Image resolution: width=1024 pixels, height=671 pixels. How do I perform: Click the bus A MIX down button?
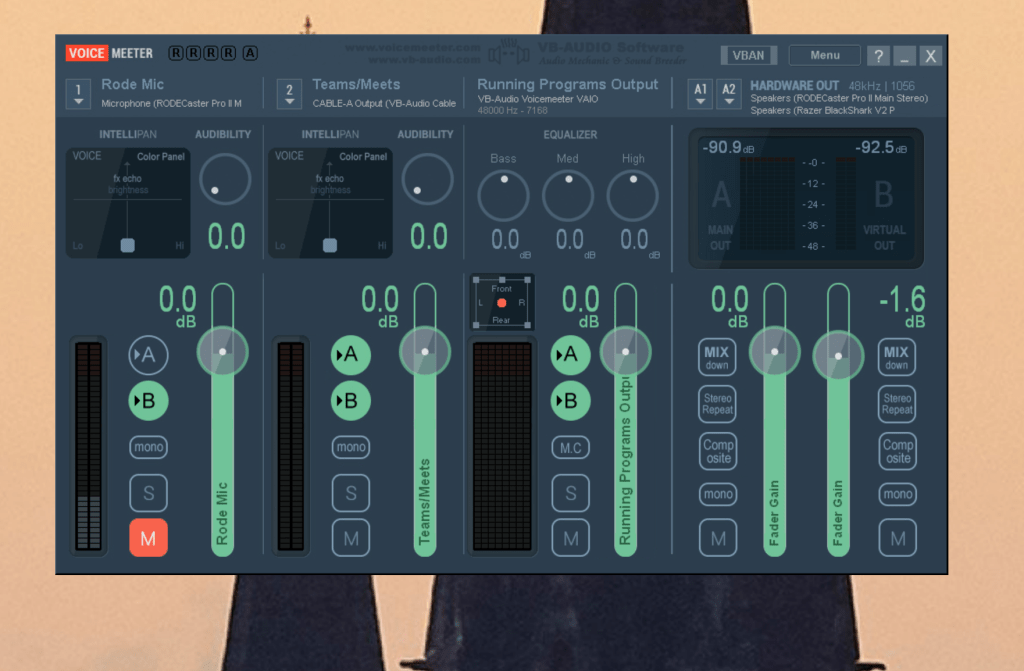coord(717,357)
